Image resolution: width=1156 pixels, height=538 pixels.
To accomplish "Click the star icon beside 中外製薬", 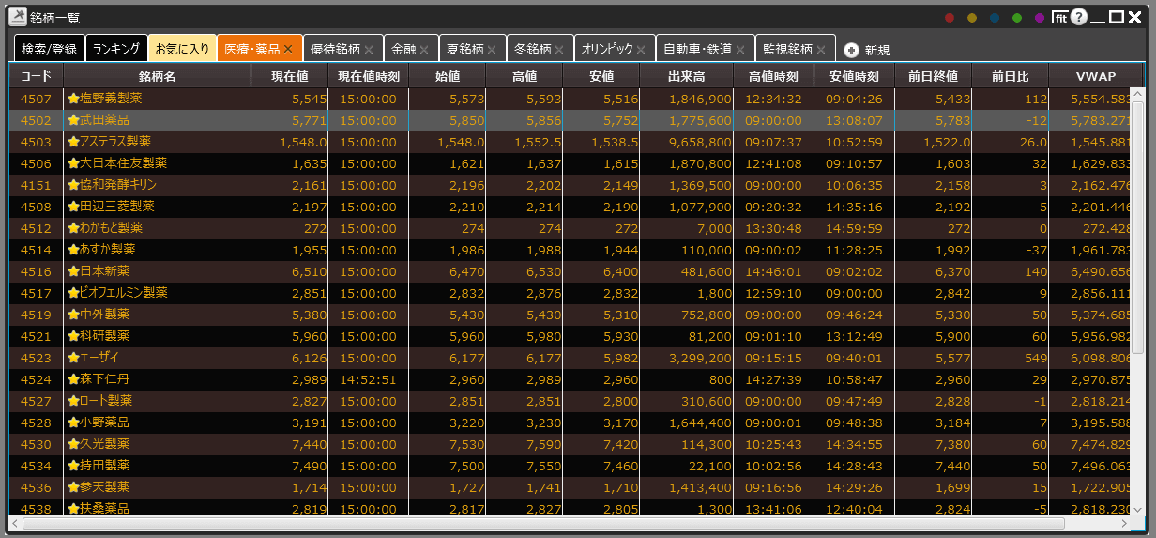I will pyautogui.click(x=73, y=314).
